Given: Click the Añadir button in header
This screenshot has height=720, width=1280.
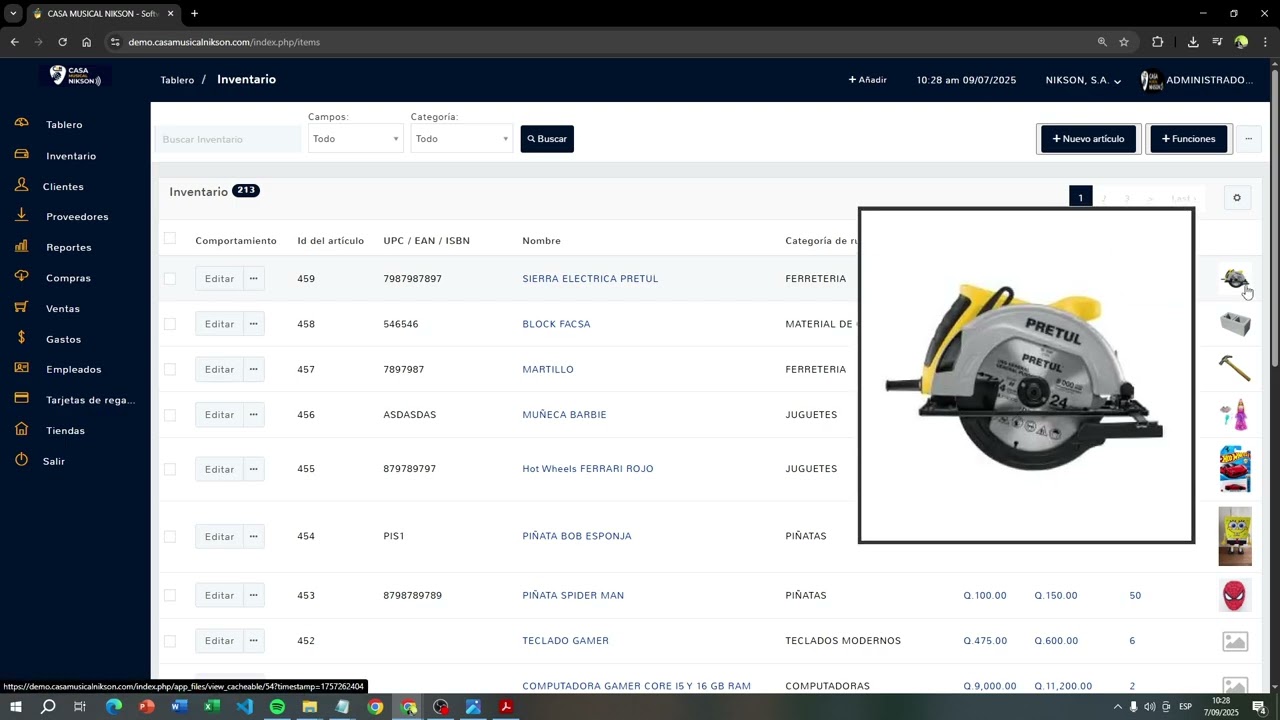Looking at the screenshot, I should pyautogui.click(x=868, y=80).
